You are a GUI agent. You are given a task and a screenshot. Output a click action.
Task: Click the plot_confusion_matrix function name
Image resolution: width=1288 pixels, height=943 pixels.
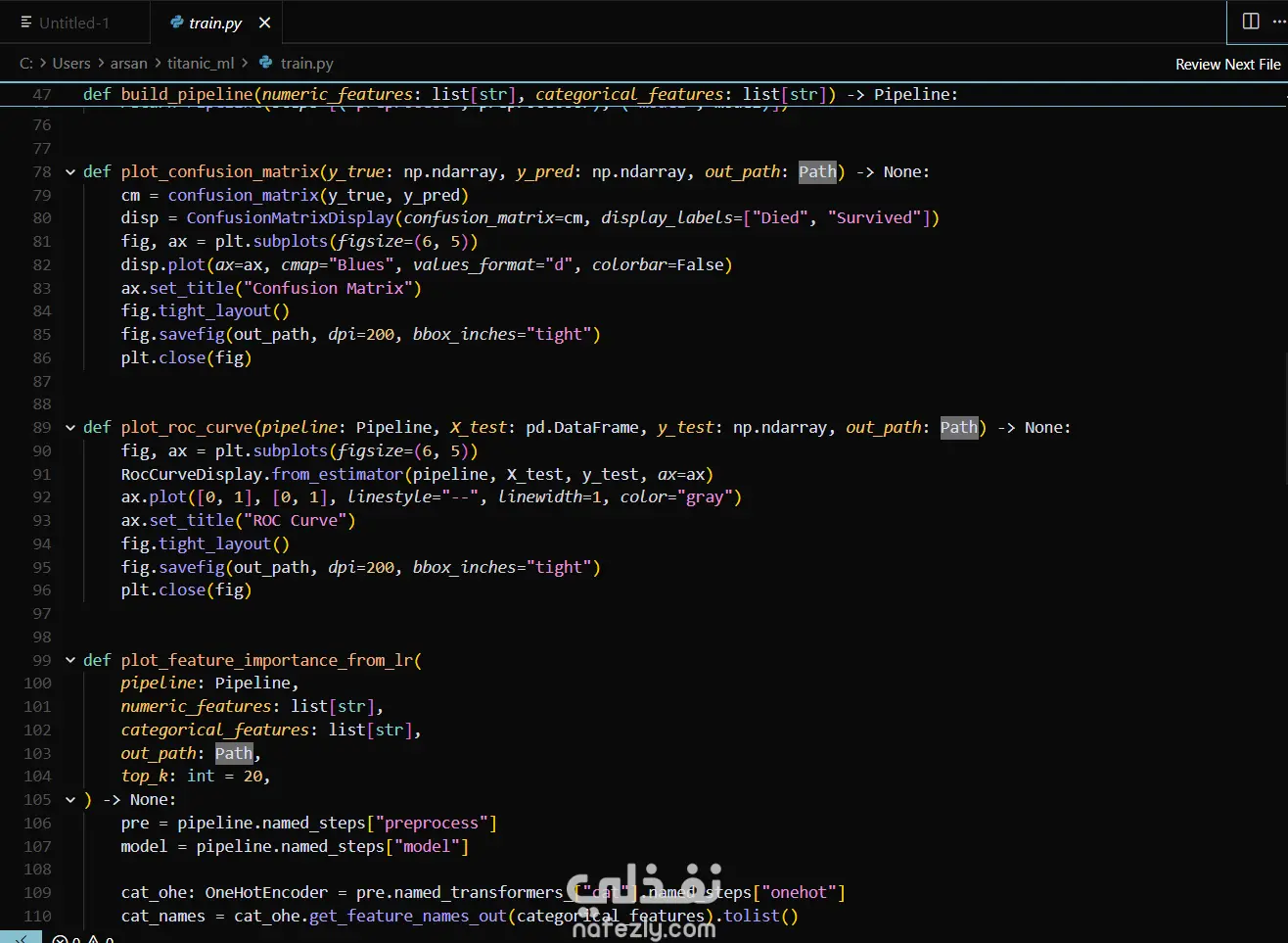(220, 172)
